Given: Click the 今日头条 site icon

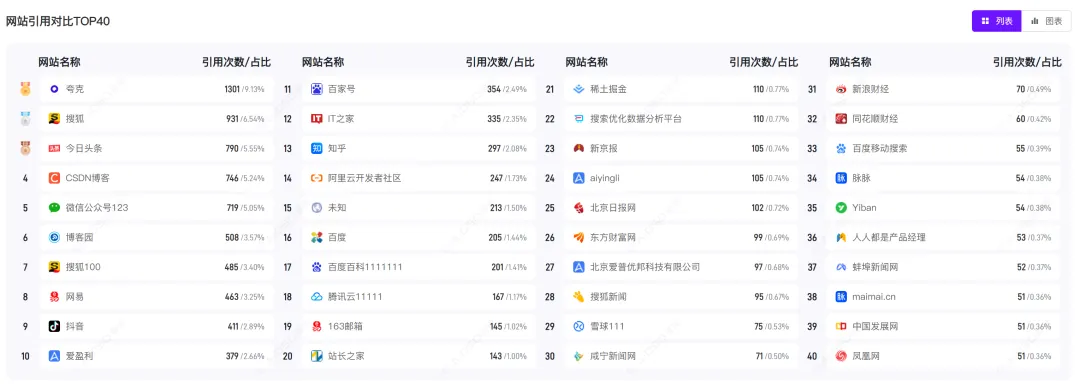Looking at the screenshot, I should [x=54, y=148].
